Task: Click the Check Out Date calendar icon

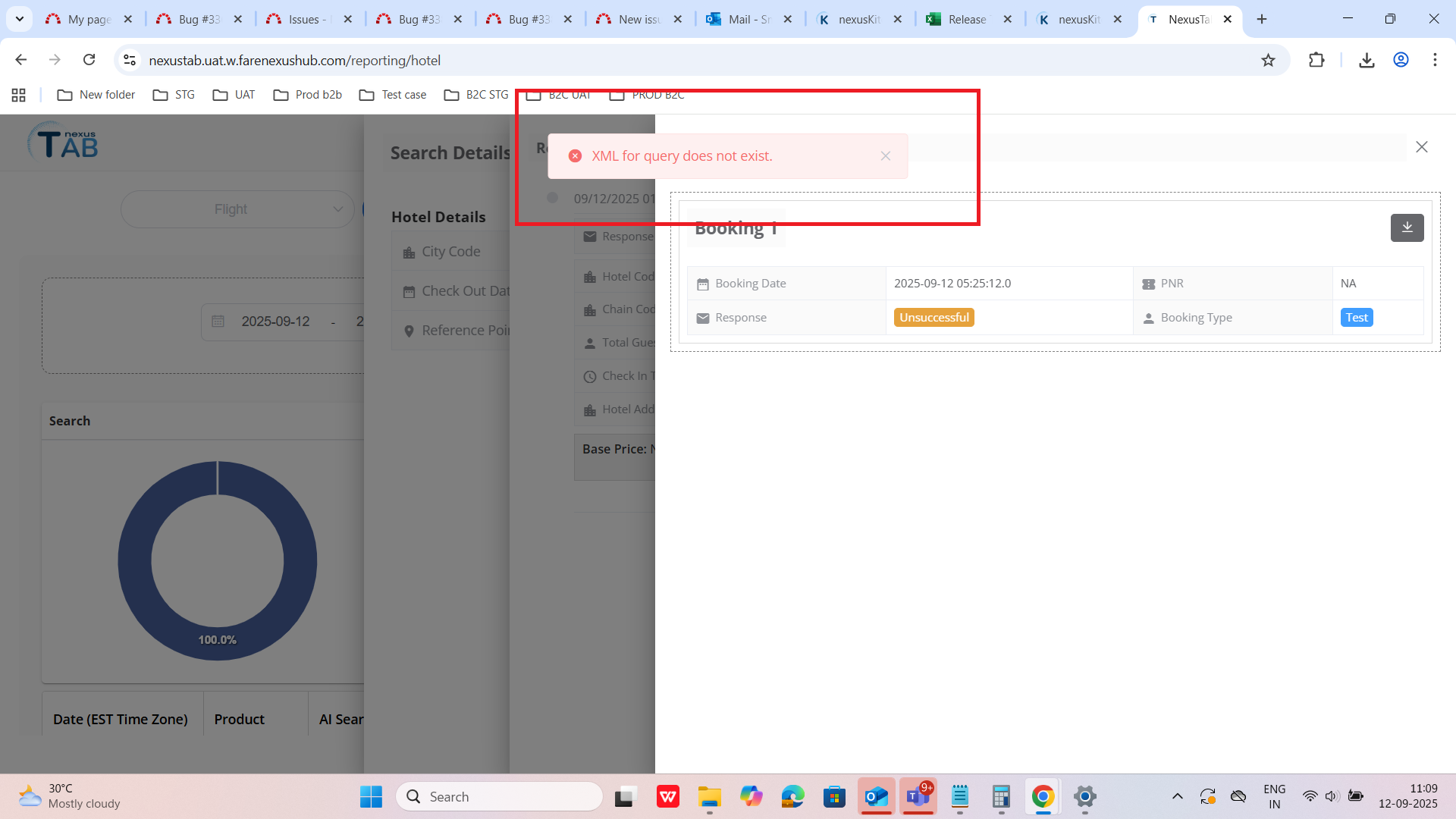Action: [409, 292]
